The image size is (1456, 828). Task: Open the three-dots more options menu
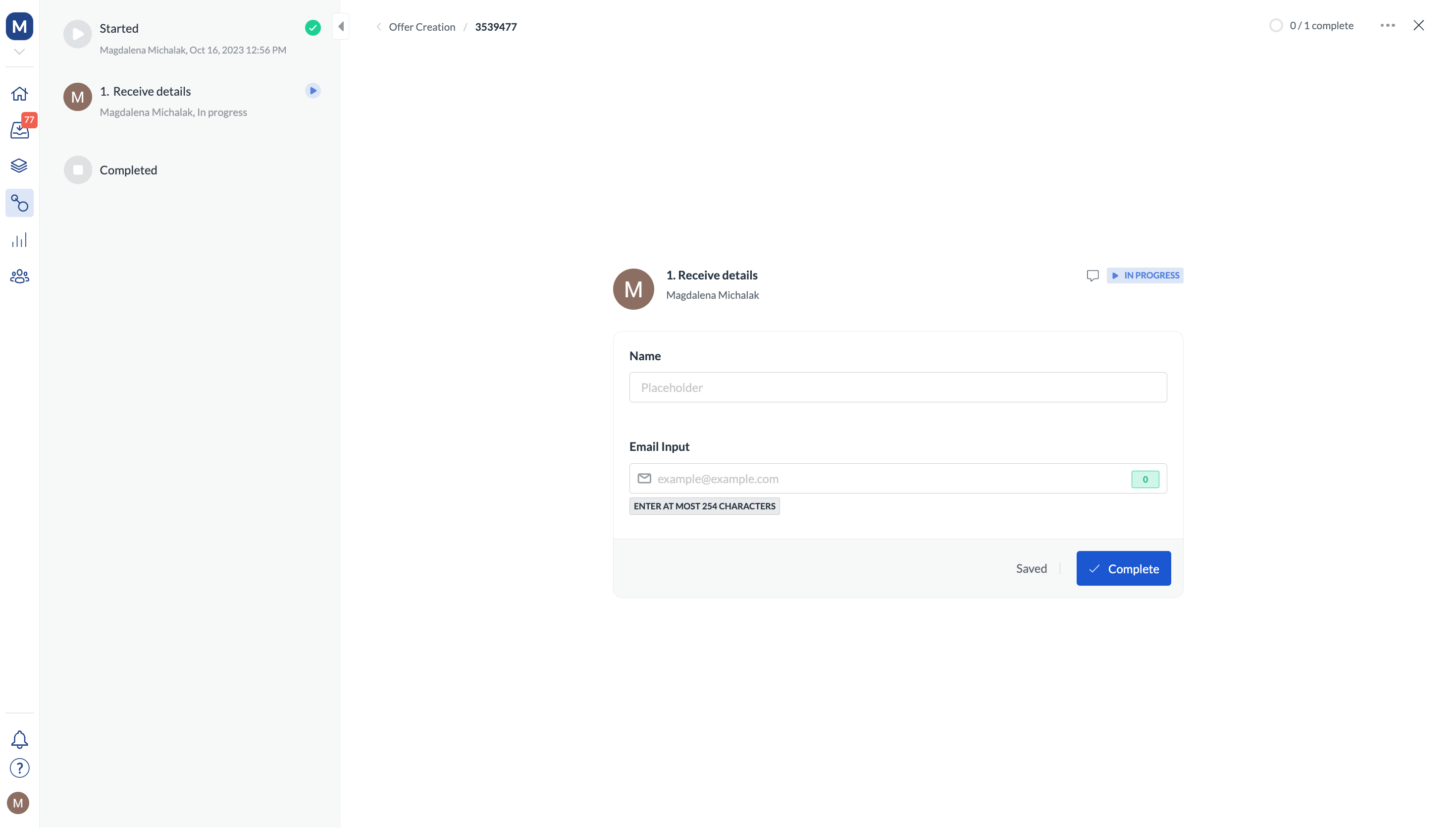(1387, 26)
